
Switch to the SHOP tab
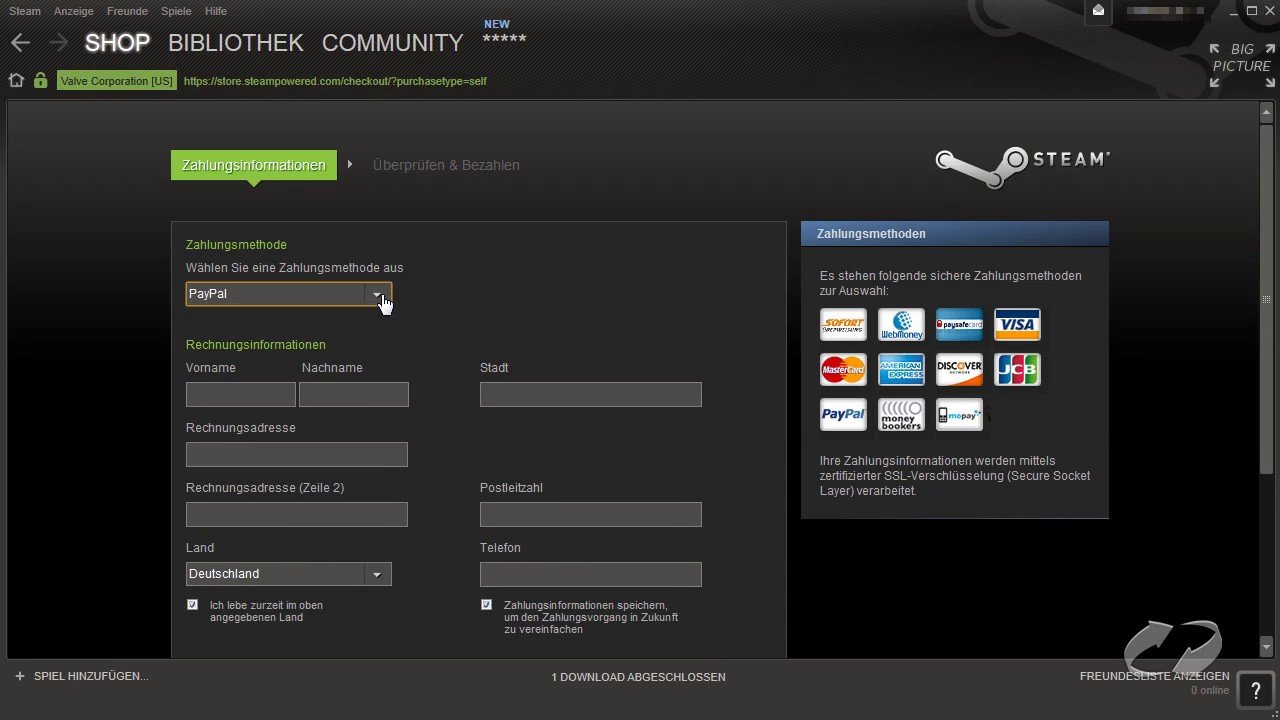(x=117, y=43)
